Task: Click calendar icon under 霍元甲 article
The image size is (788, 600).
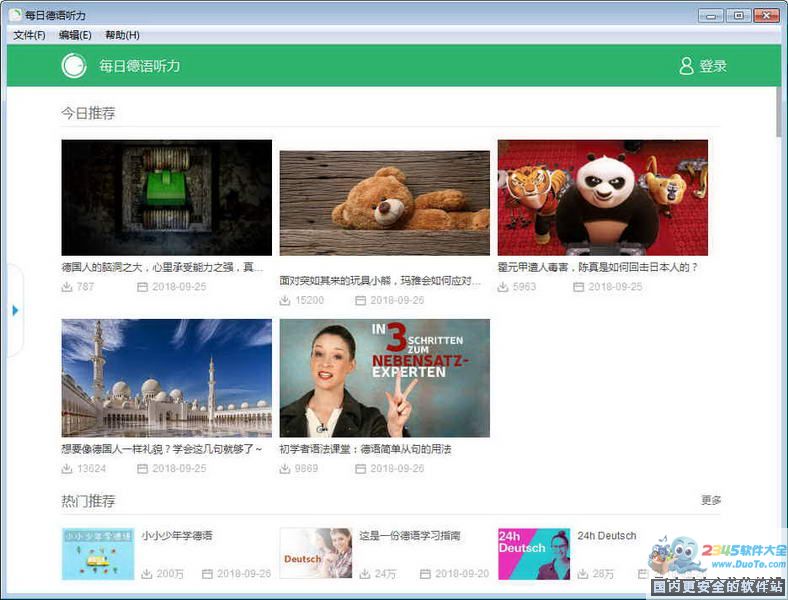Action: (579, 287)
